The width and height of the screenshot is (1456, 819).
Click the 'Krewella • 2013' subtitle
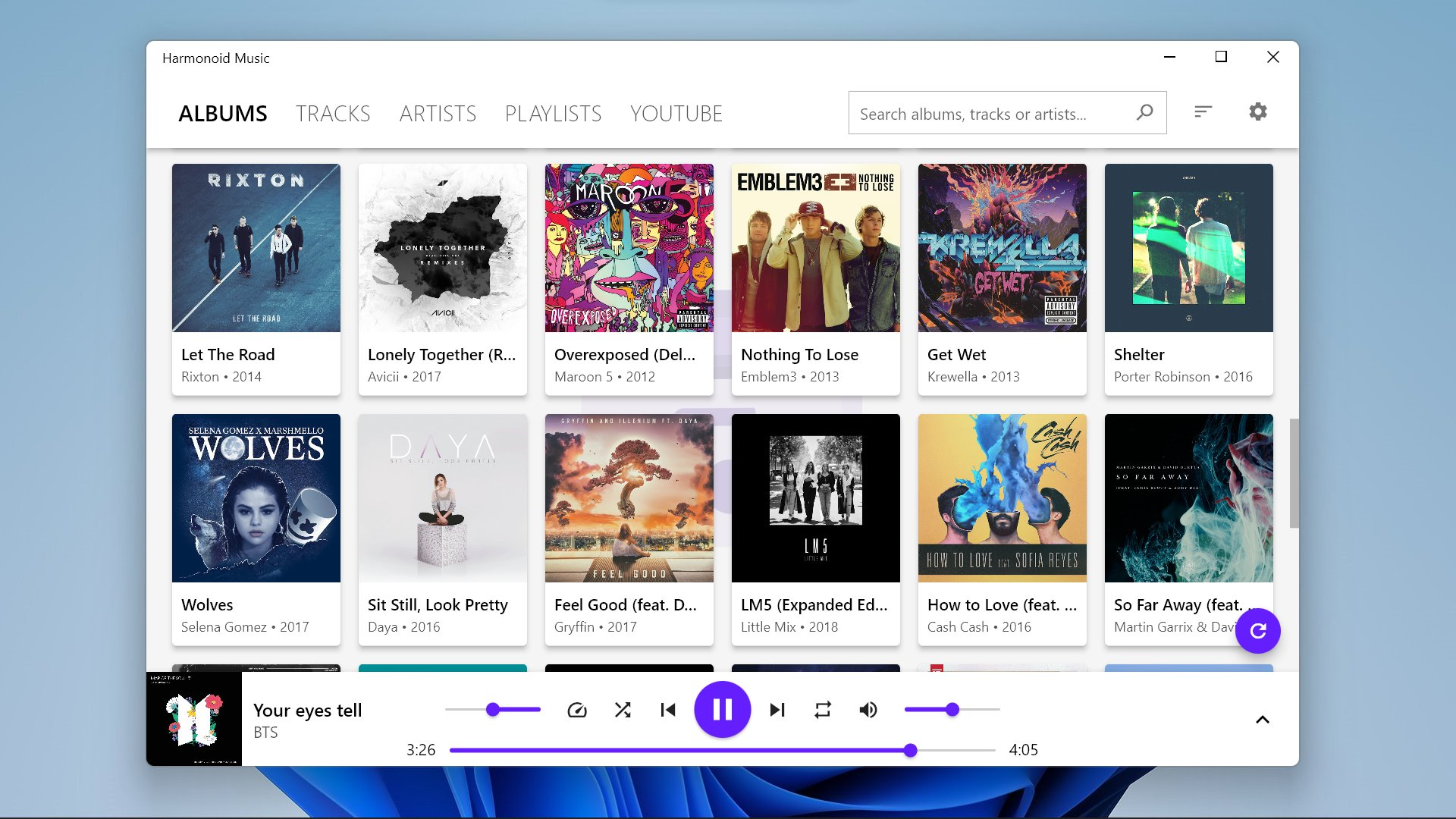974,377
